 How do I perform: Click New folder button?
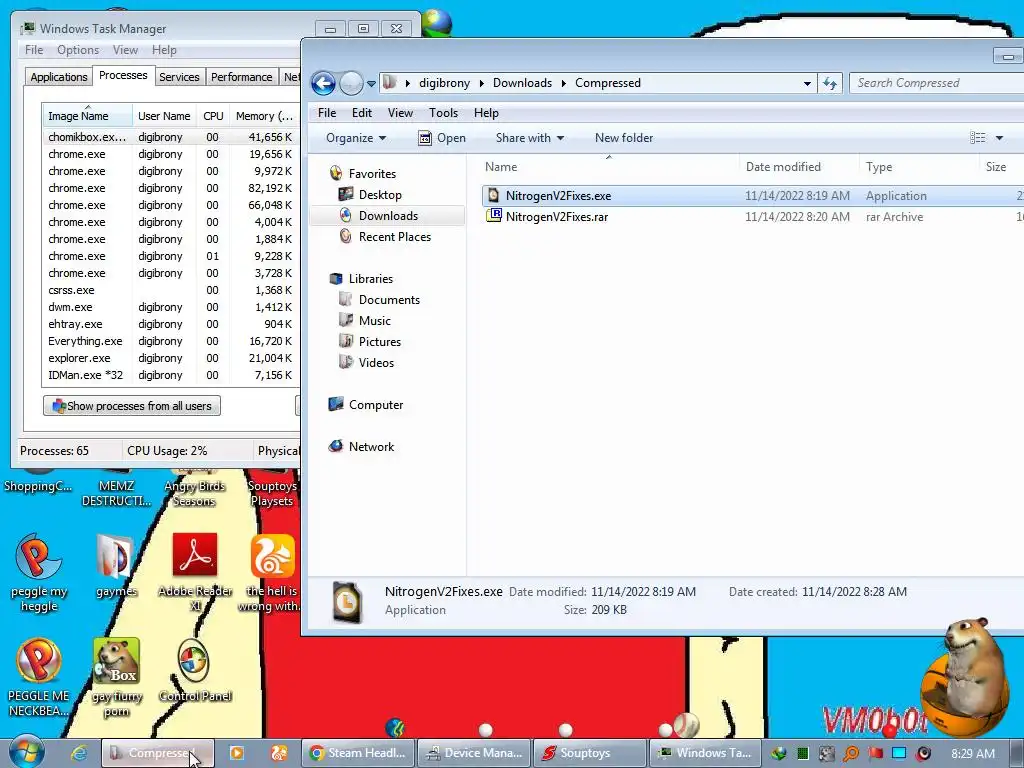[x=624, y=138]
